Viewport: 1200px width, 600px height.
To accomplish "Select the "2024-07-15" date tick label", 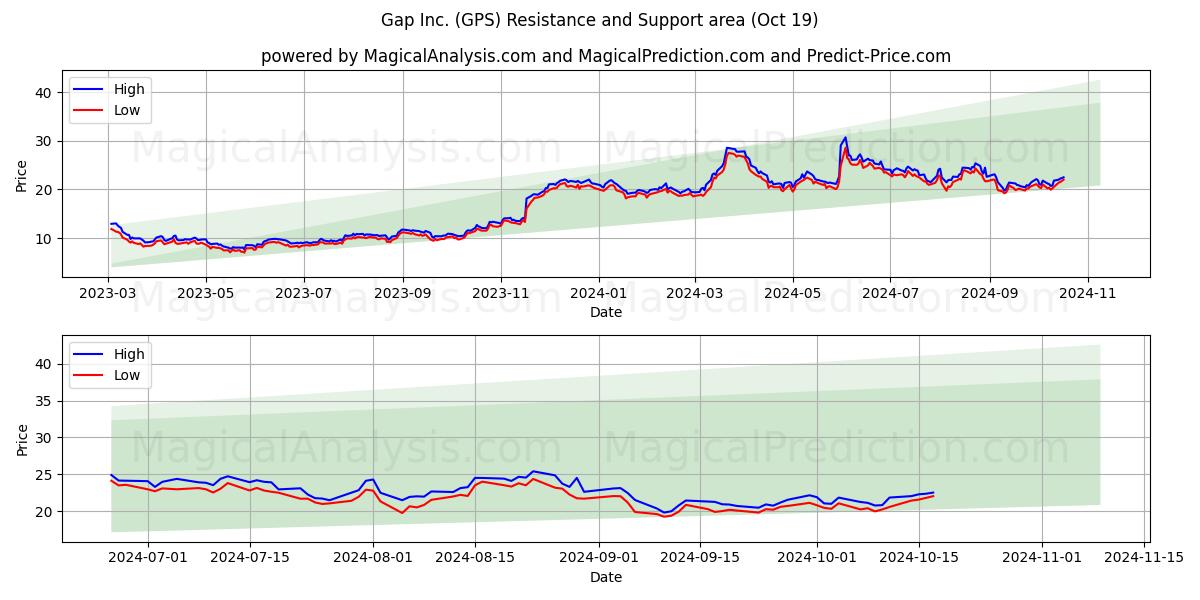I will [249, 559].
